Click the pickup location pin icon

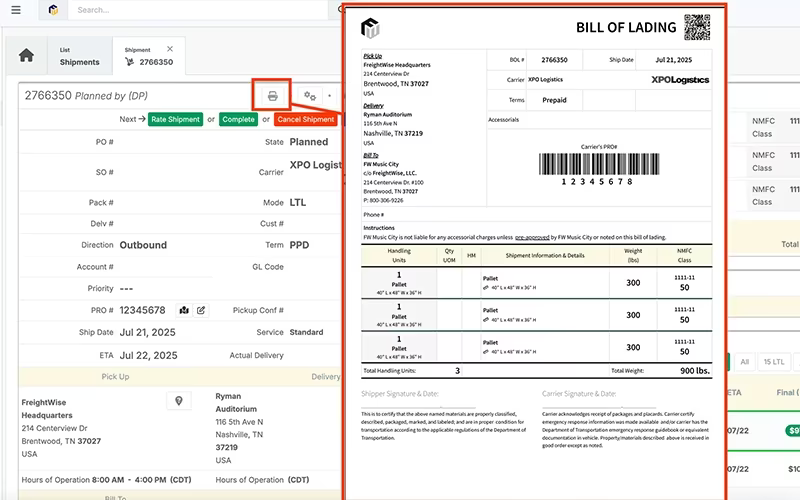(179, 401)
